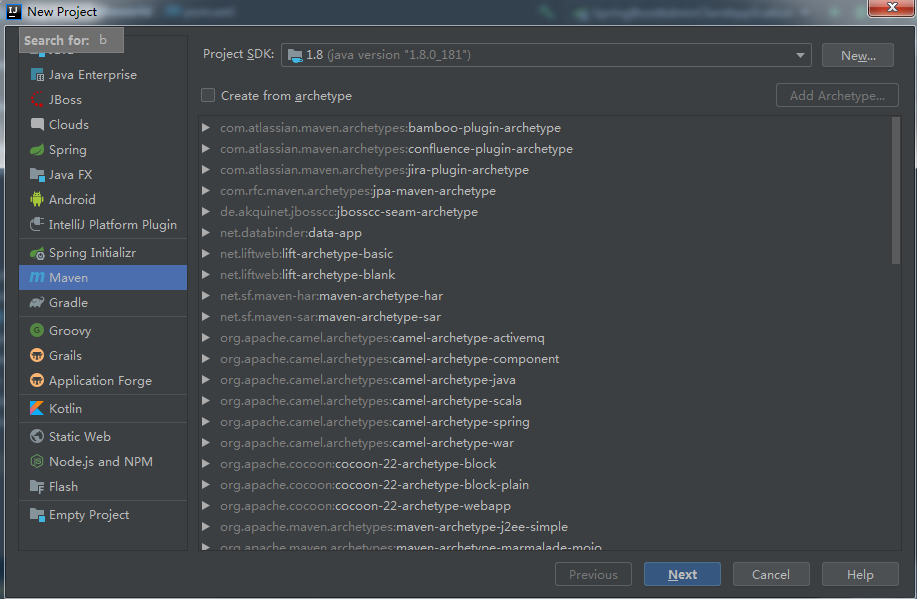Click the Groovy green circle icon
The image size is (917, 599).
click(37, 331)
